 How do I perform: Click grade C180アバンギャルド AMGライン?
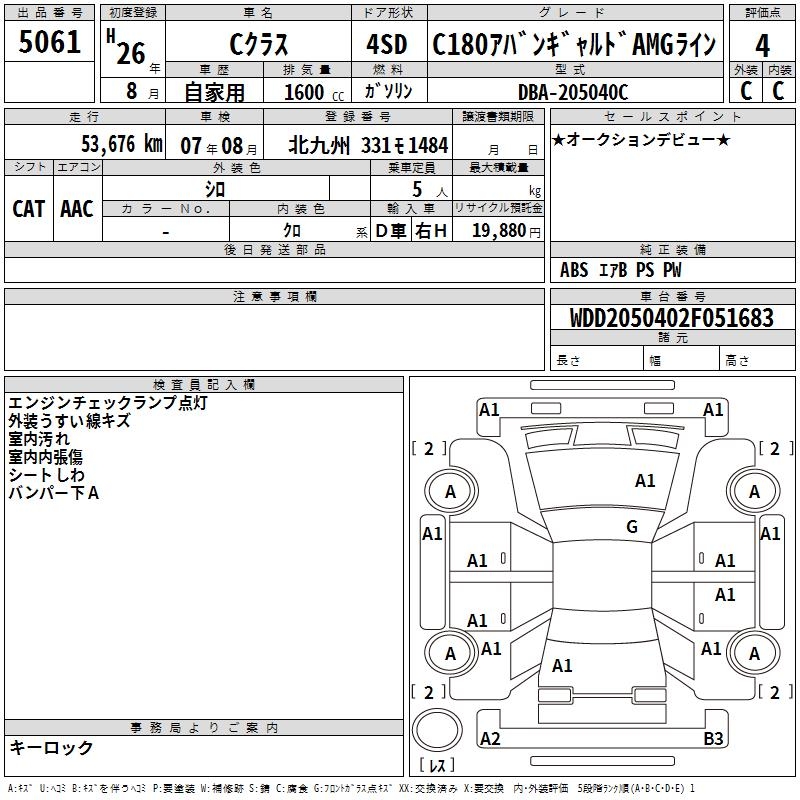(x=574, y=44)
